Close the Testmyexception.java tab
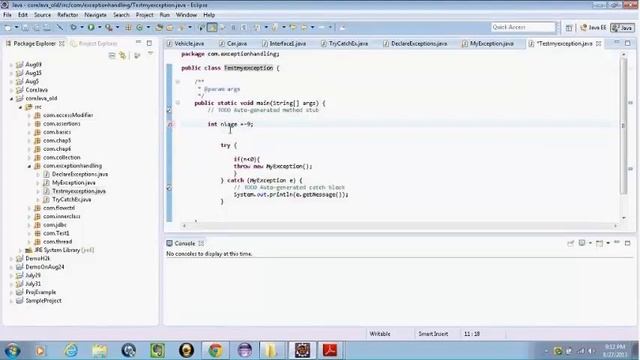Image resolution: width=640 pixels, height=360 pixels. coord(598,43)
